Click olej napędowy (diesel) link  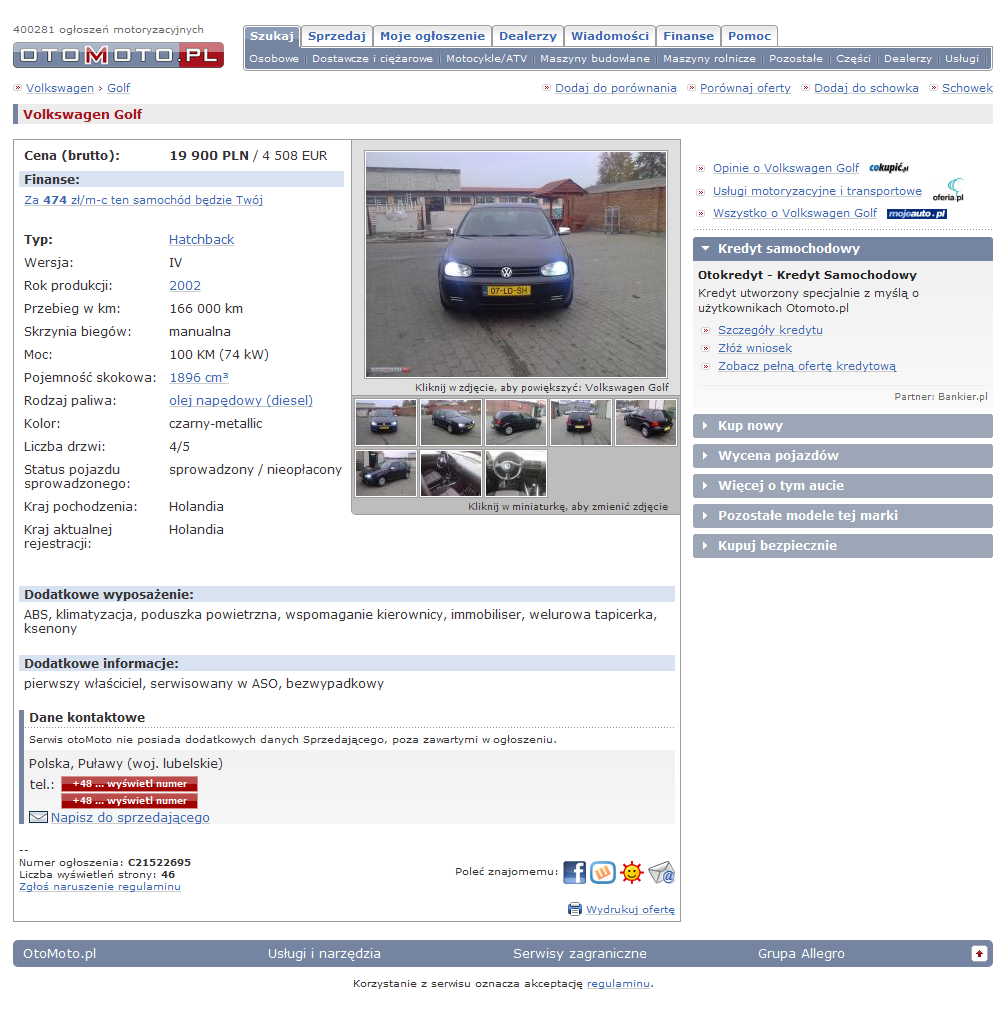[x=241, y=400]
